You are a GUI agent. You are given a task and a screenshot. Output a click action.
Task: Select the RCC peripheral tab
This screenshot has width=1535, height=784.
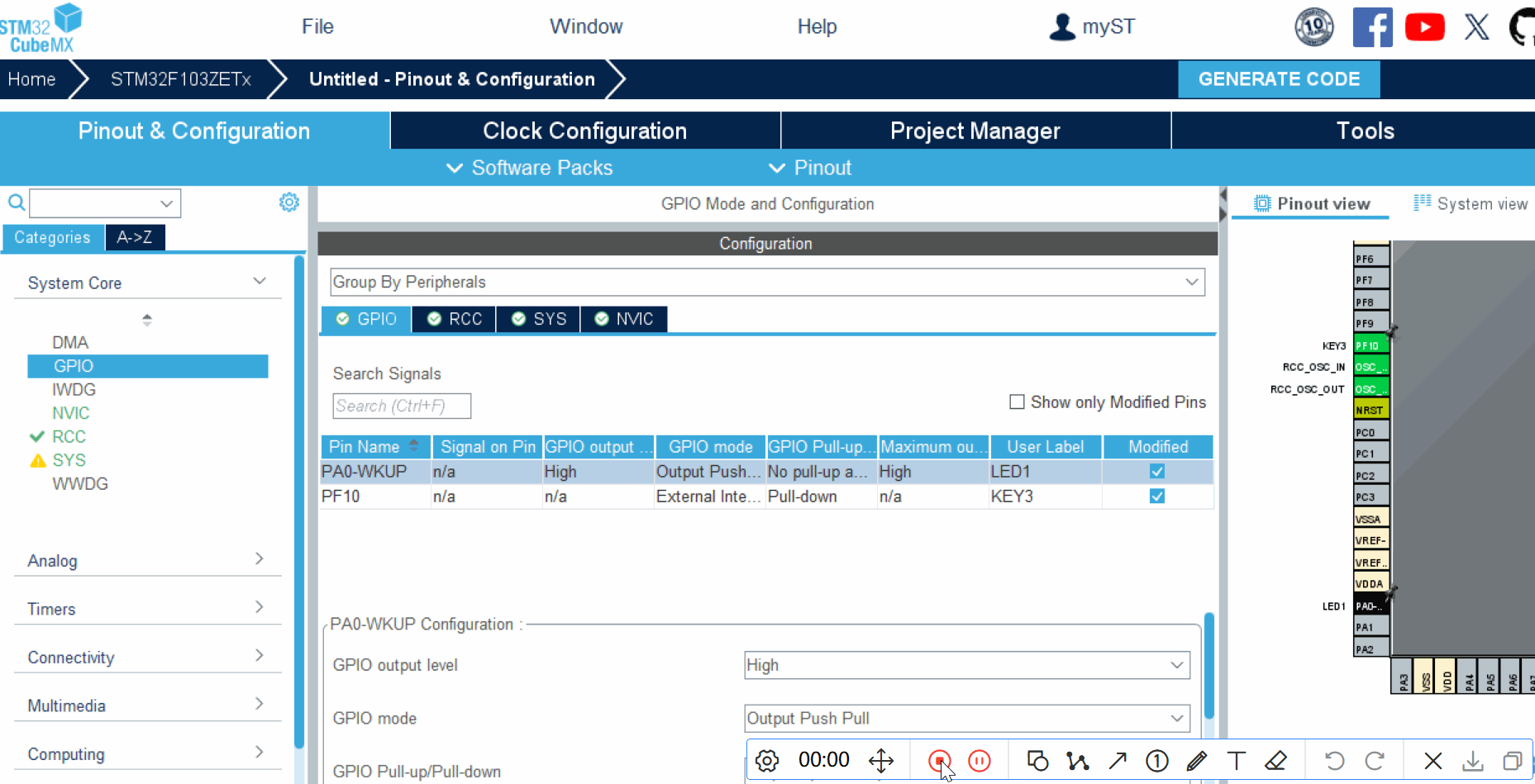(454, 319)
